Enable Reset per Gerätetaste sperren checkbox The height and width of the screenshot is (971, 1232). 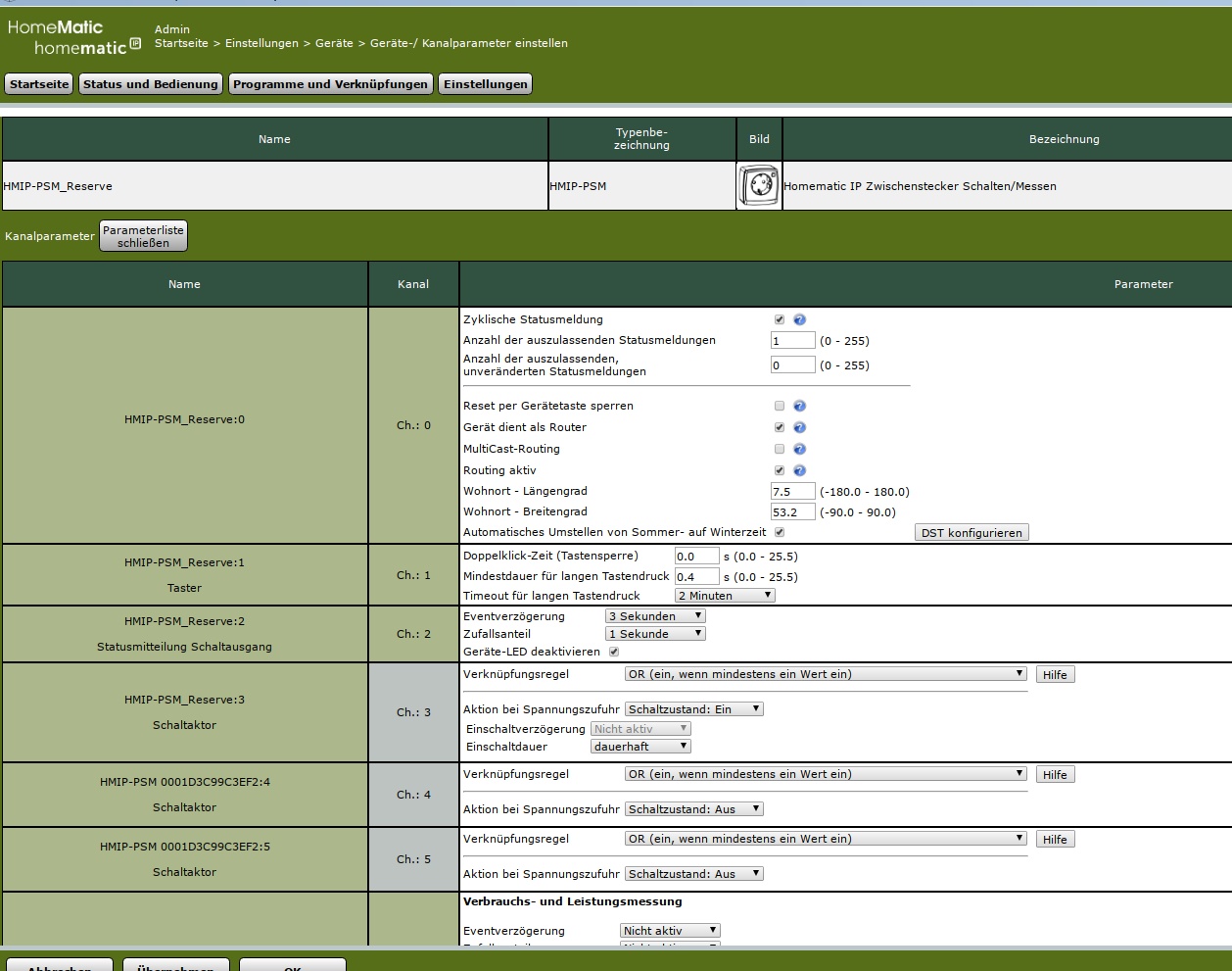780,406
